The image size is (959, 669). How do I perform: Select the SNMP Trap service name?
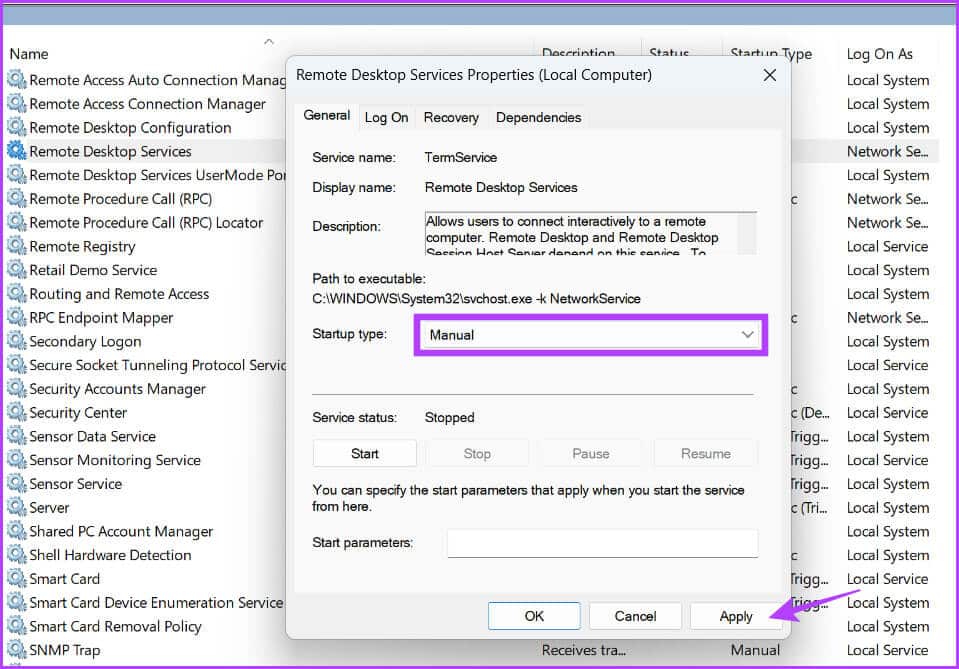(65, 650)
